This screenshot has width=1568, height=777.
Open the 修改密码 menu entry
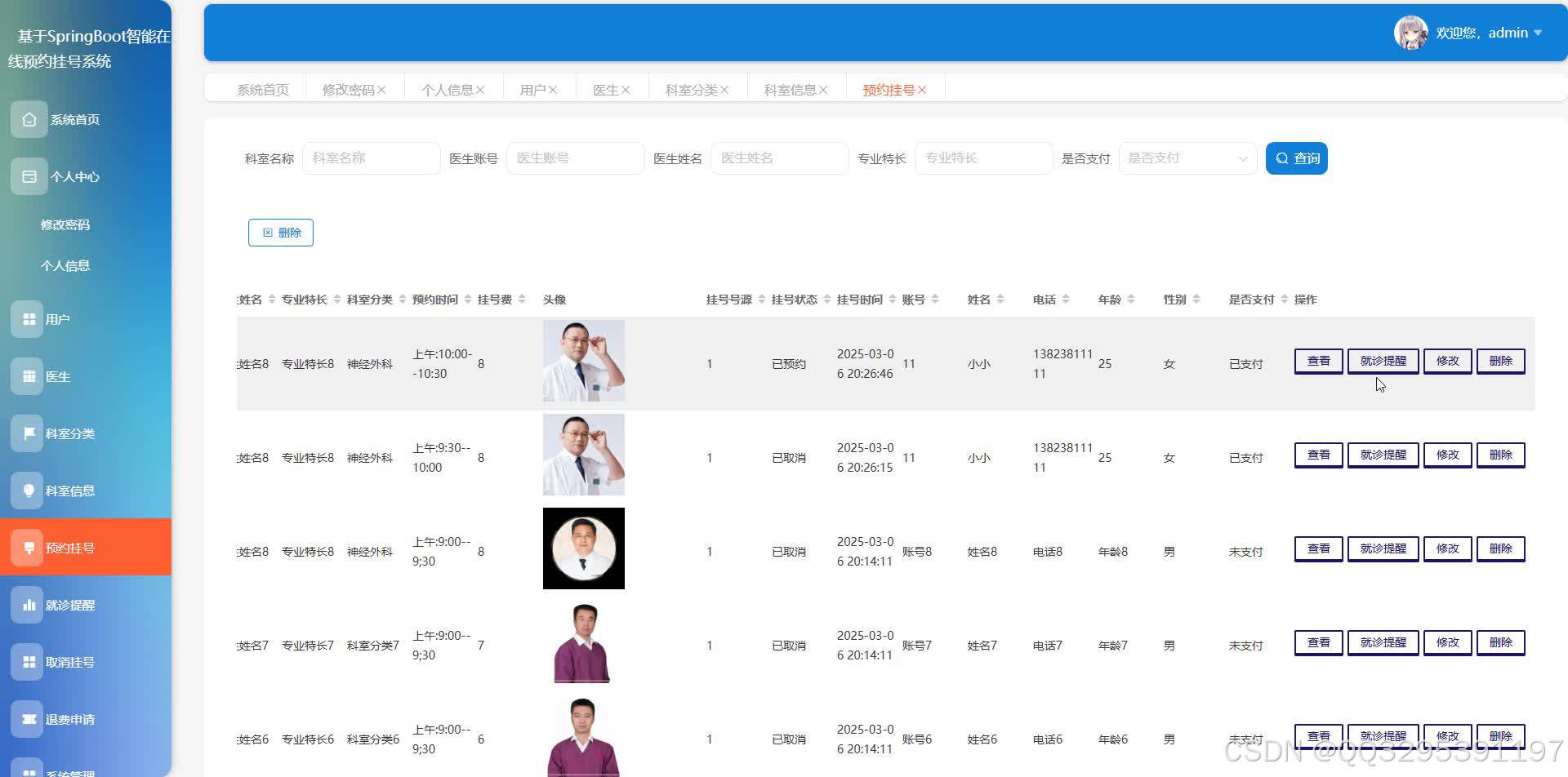(x=65, y=224)
